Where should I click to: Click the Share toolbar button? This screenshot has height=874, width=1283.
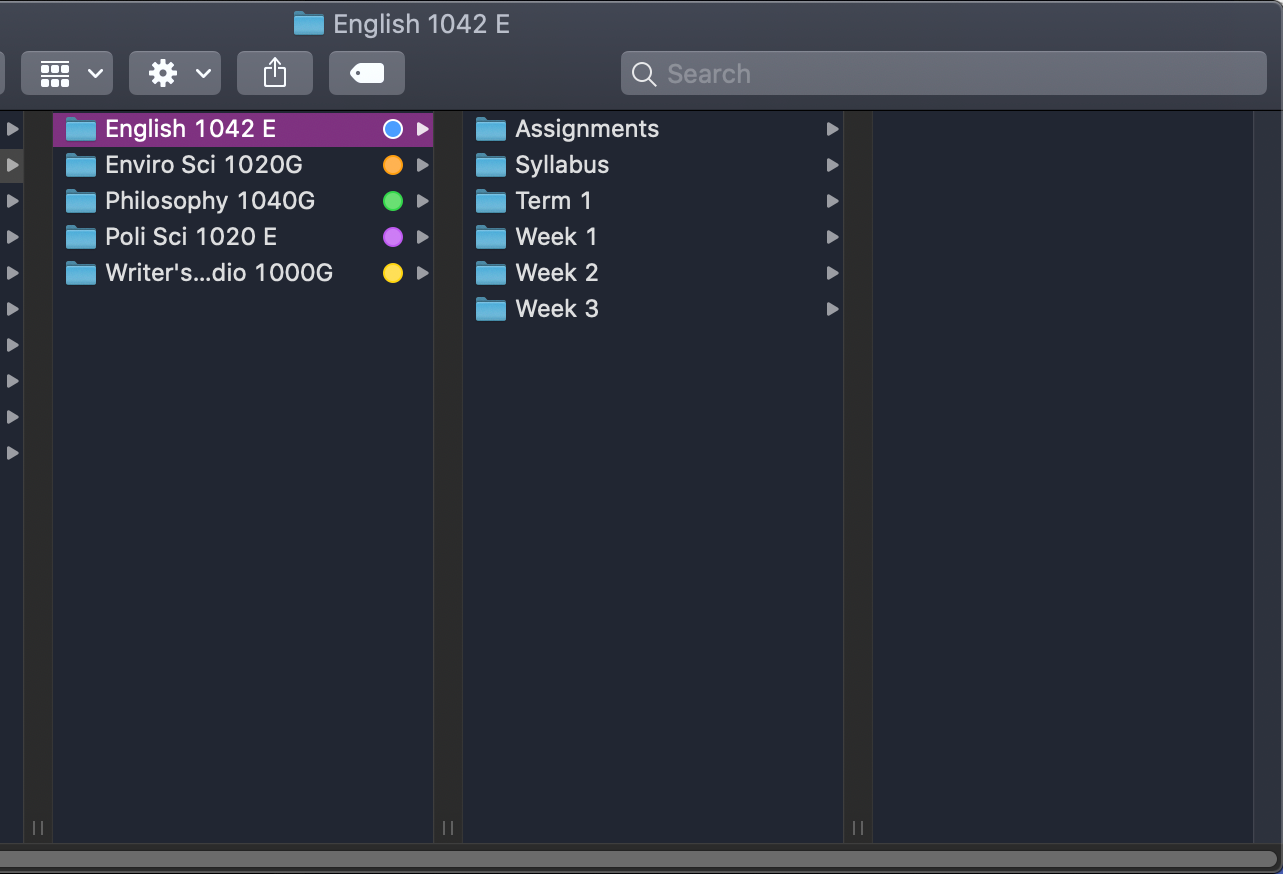point(275,73)
